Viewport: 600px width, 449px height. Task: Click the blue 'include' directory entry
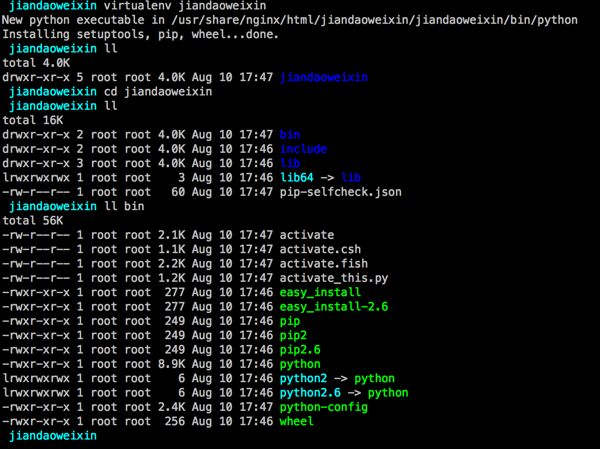tap(303, 149)
